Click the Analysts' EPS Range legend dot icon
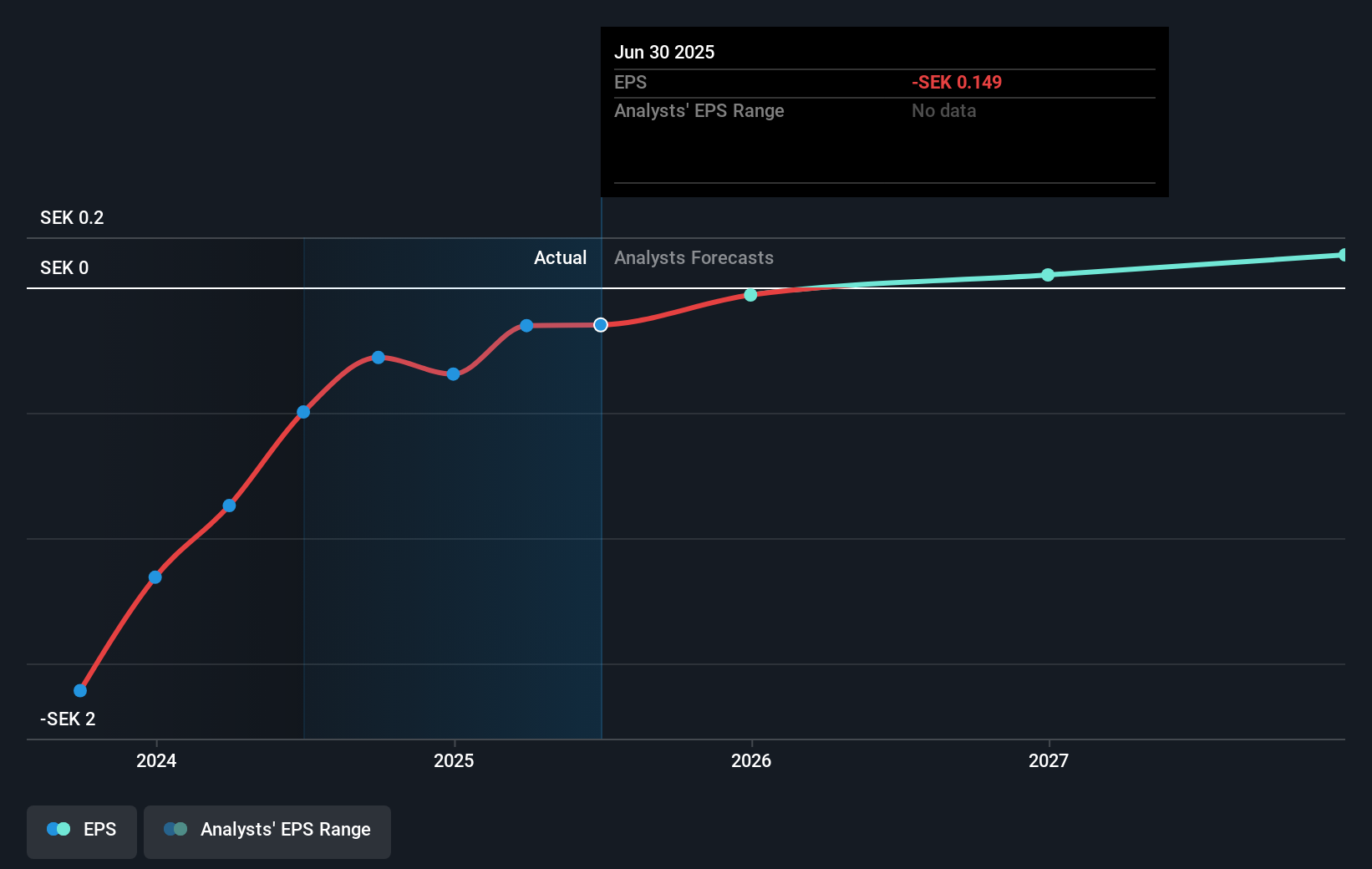 pyautogui.click(x=176, y=829)
